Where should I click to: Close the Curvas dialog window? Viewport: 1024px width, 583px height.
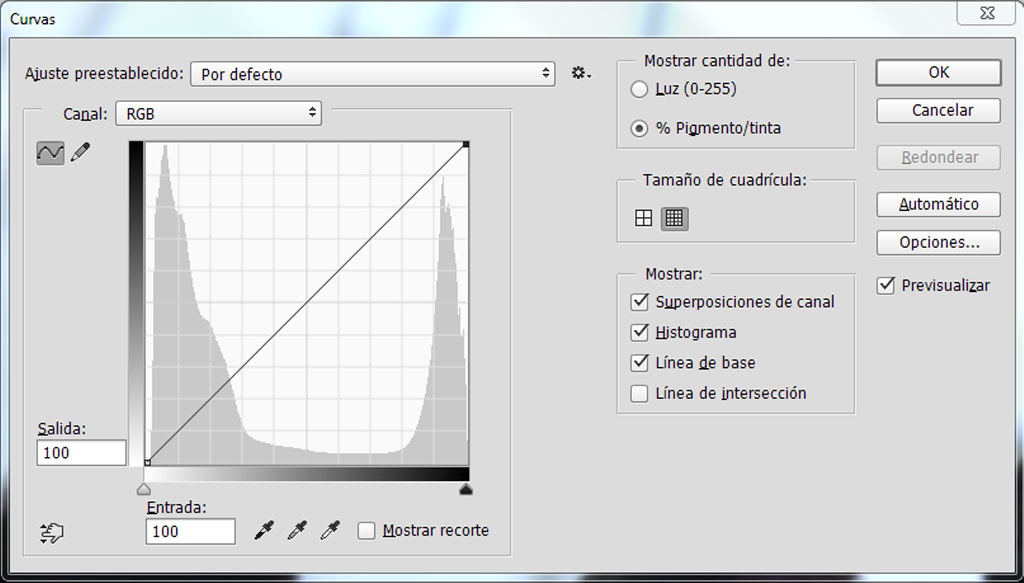click(x=987, y=14)
